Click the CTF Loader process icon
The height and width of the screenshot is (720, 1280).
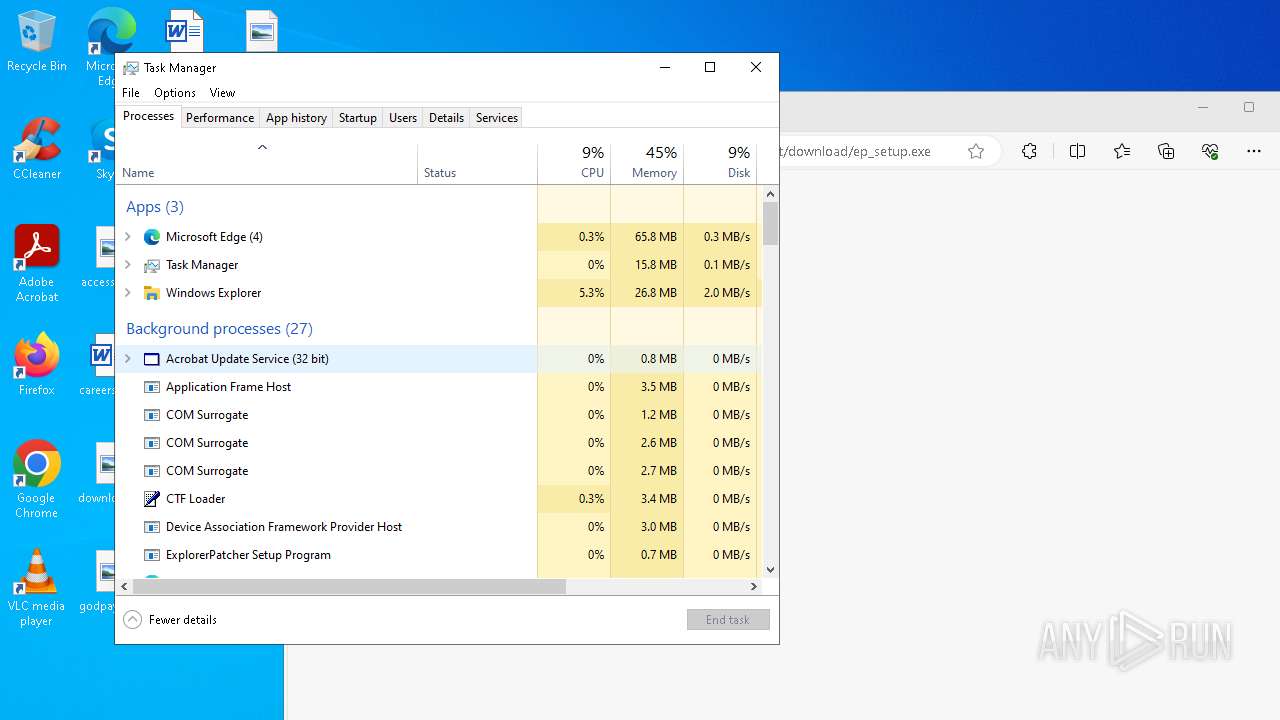(x=152, y=499)
